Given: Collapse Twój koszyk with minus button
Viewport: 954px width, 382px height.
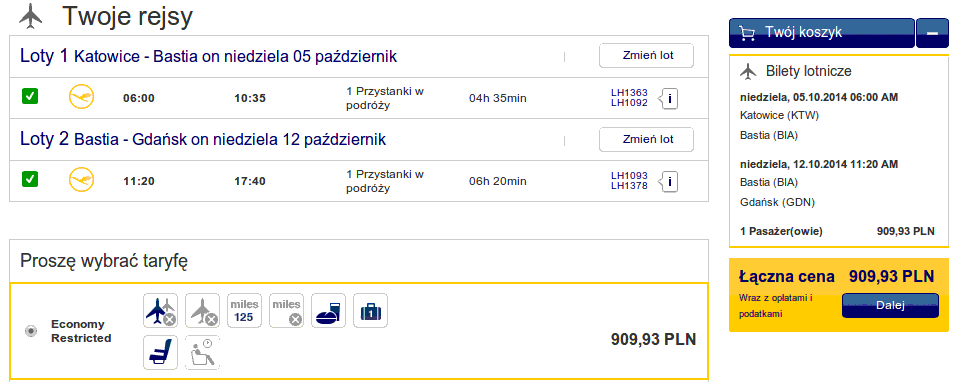Looking at the screenshot, I should click(932, 33).
